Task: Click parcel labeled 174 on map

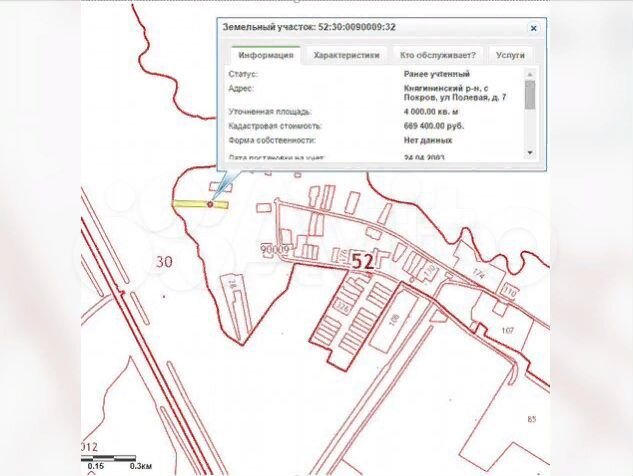Action: [478, 272]
